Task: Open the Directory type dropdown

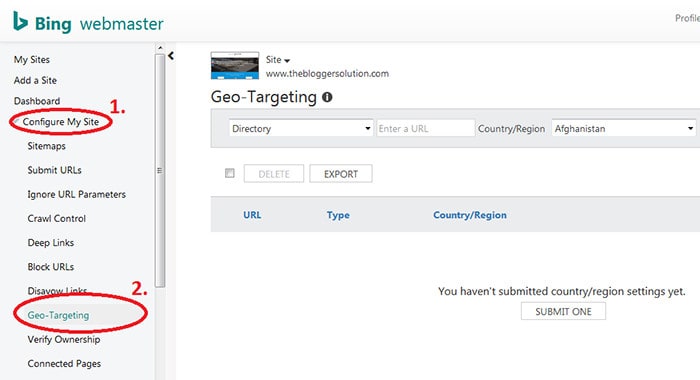Action: click(301, 129)
